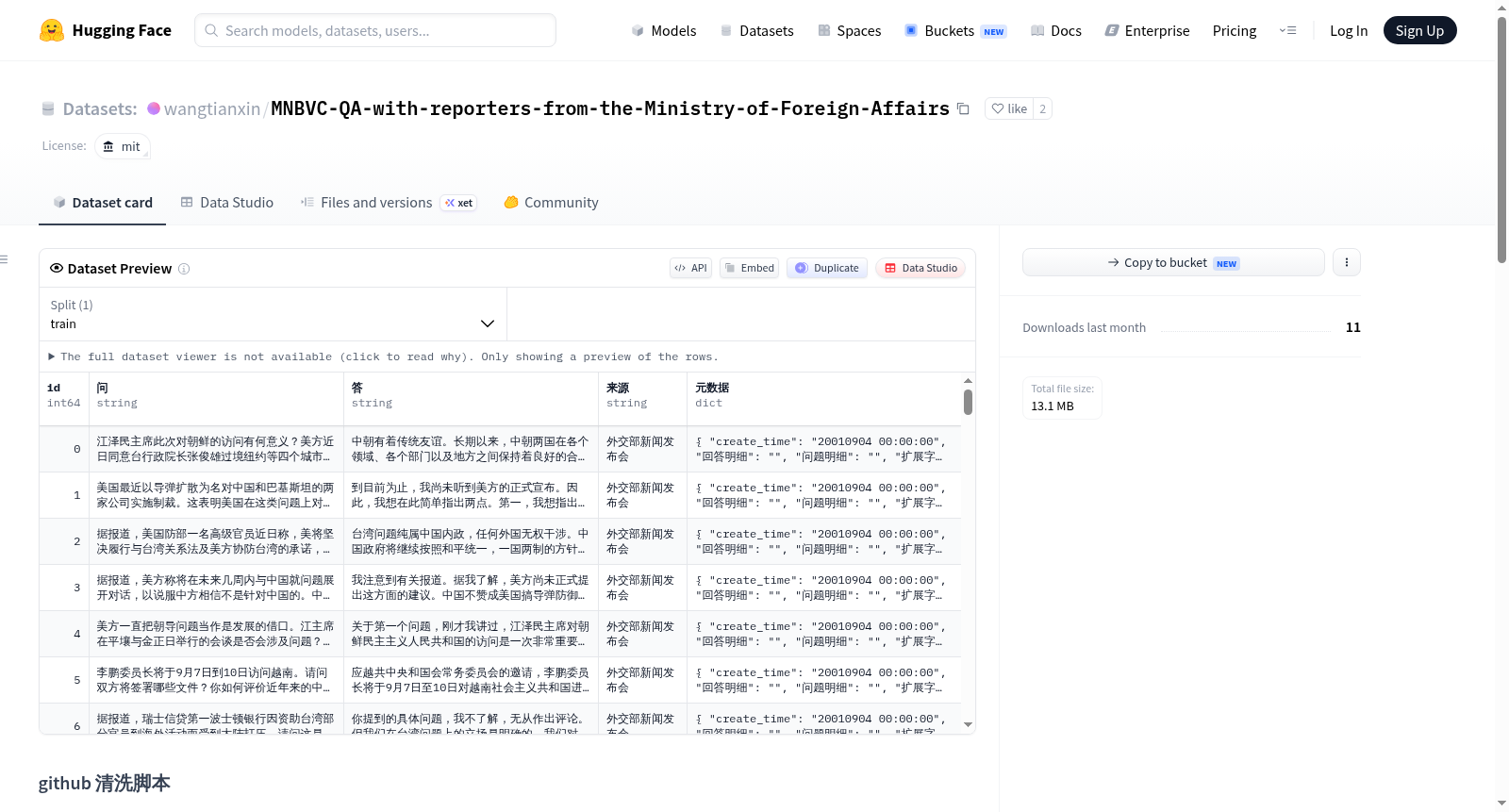Open the three-dot more options menu
1509x812 pixels.
coord(1347,262)
